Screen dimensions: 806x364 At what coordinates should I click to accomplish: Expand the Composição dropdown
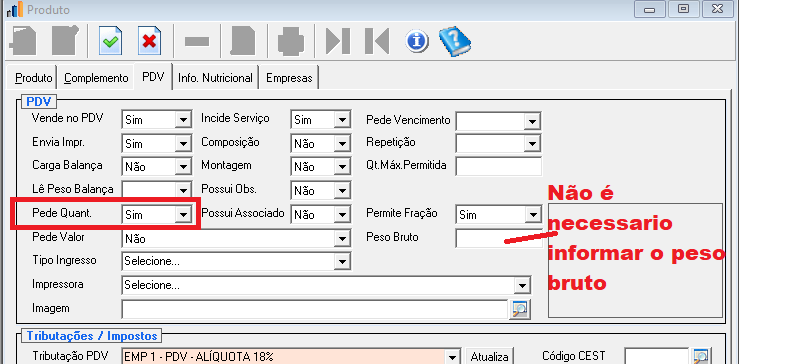342,143
